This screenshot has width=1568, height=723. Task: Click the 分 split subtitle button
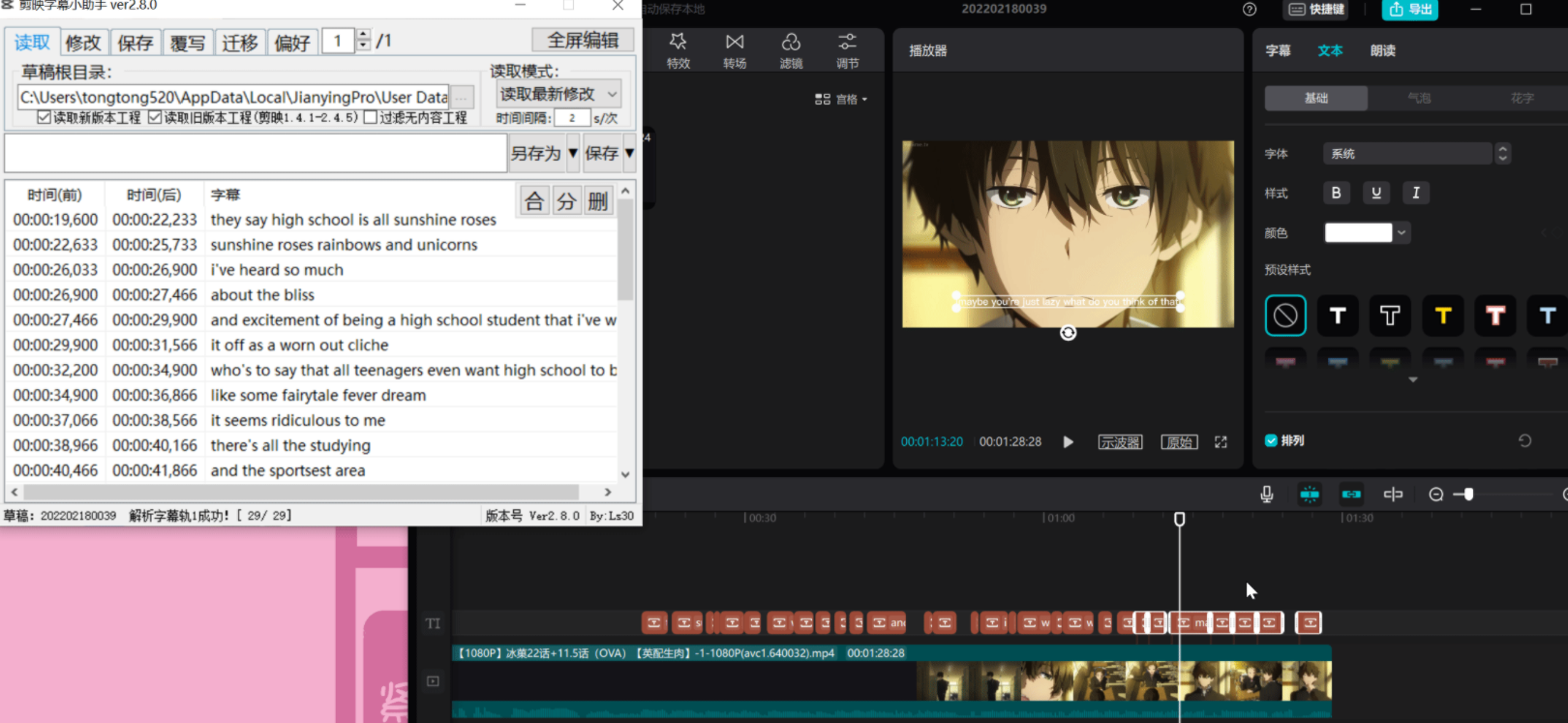[566, 200]
